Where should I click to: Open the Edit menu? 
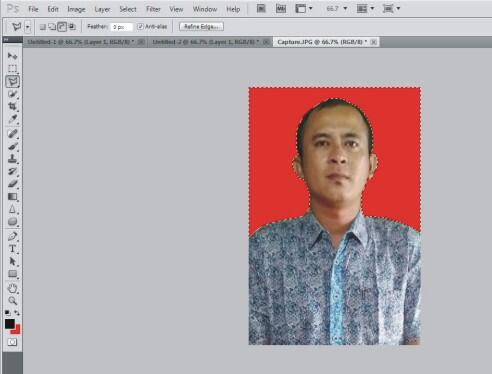pos(53,9)
